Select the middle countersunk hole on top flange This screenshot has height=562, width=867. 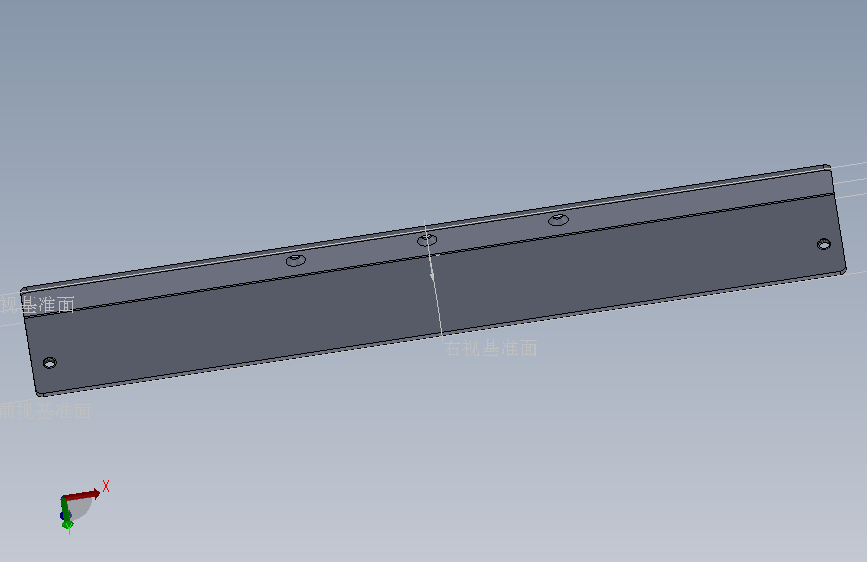(x=427, y=240)
